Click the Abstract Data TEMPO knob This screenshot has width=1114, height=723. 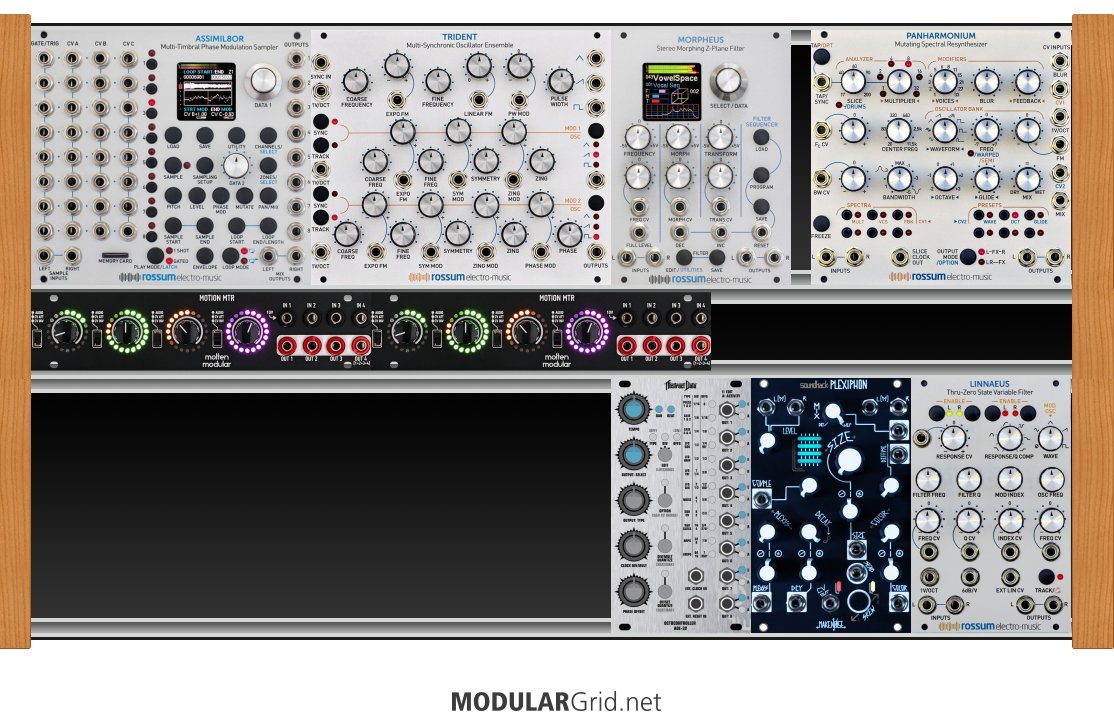tap(633, 410)
